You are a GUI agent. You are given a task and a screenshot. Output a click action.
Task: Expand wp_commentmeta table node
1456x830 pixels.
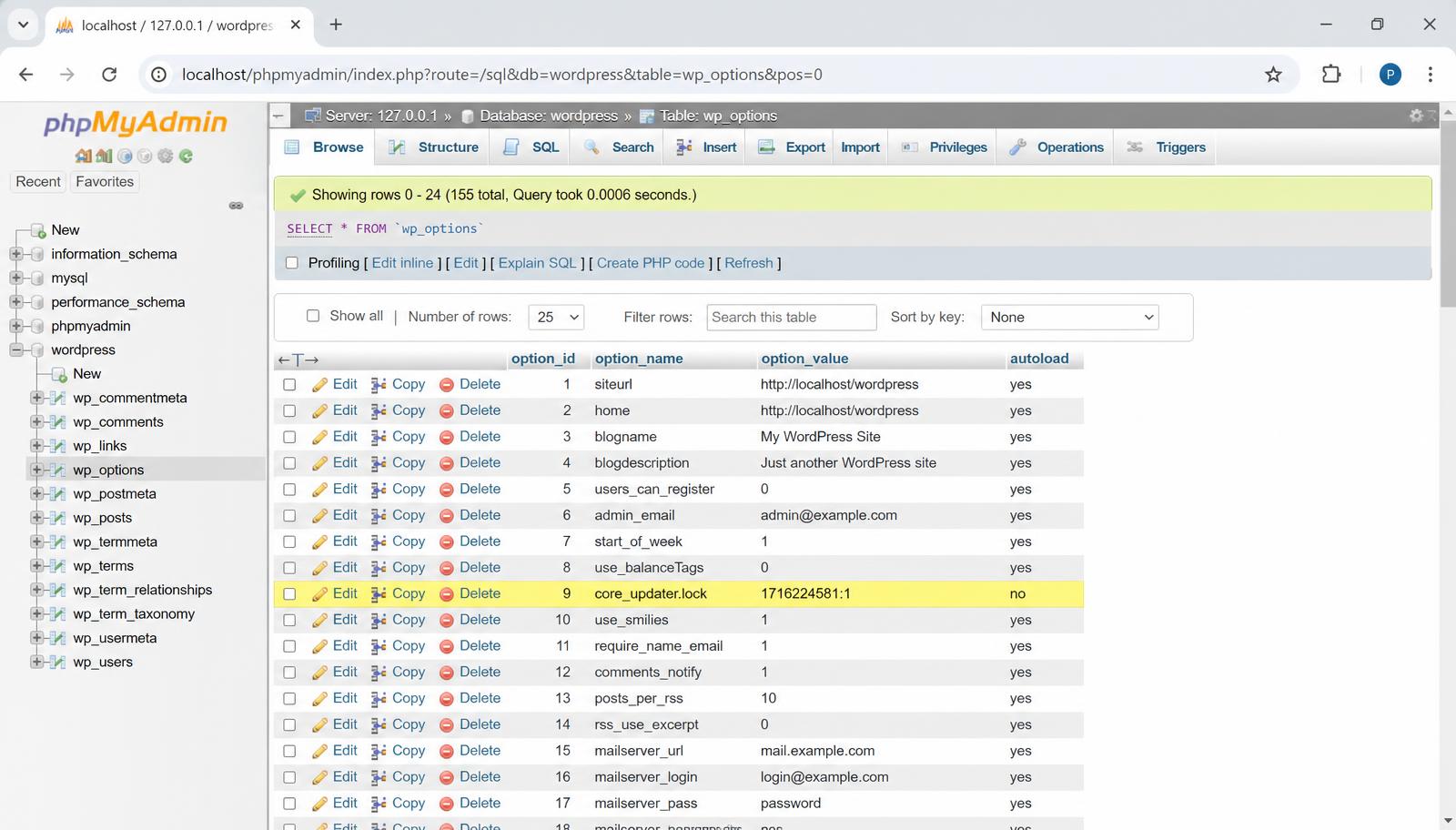[37, 398]
